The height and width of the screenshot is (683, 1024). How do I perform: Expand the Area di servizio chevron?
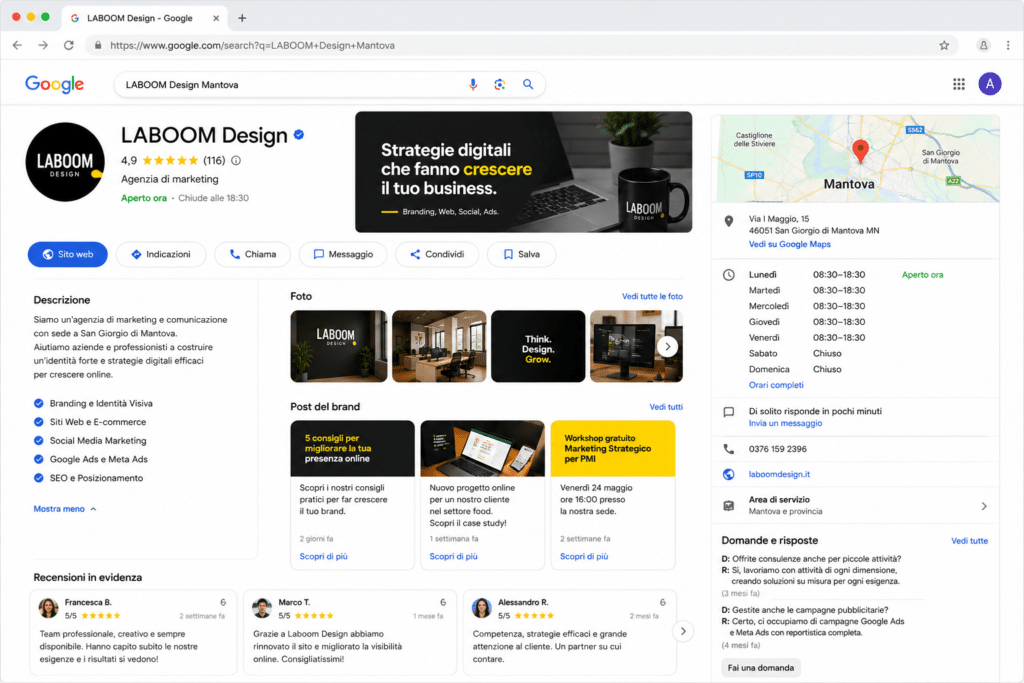[x=984, y=506]
